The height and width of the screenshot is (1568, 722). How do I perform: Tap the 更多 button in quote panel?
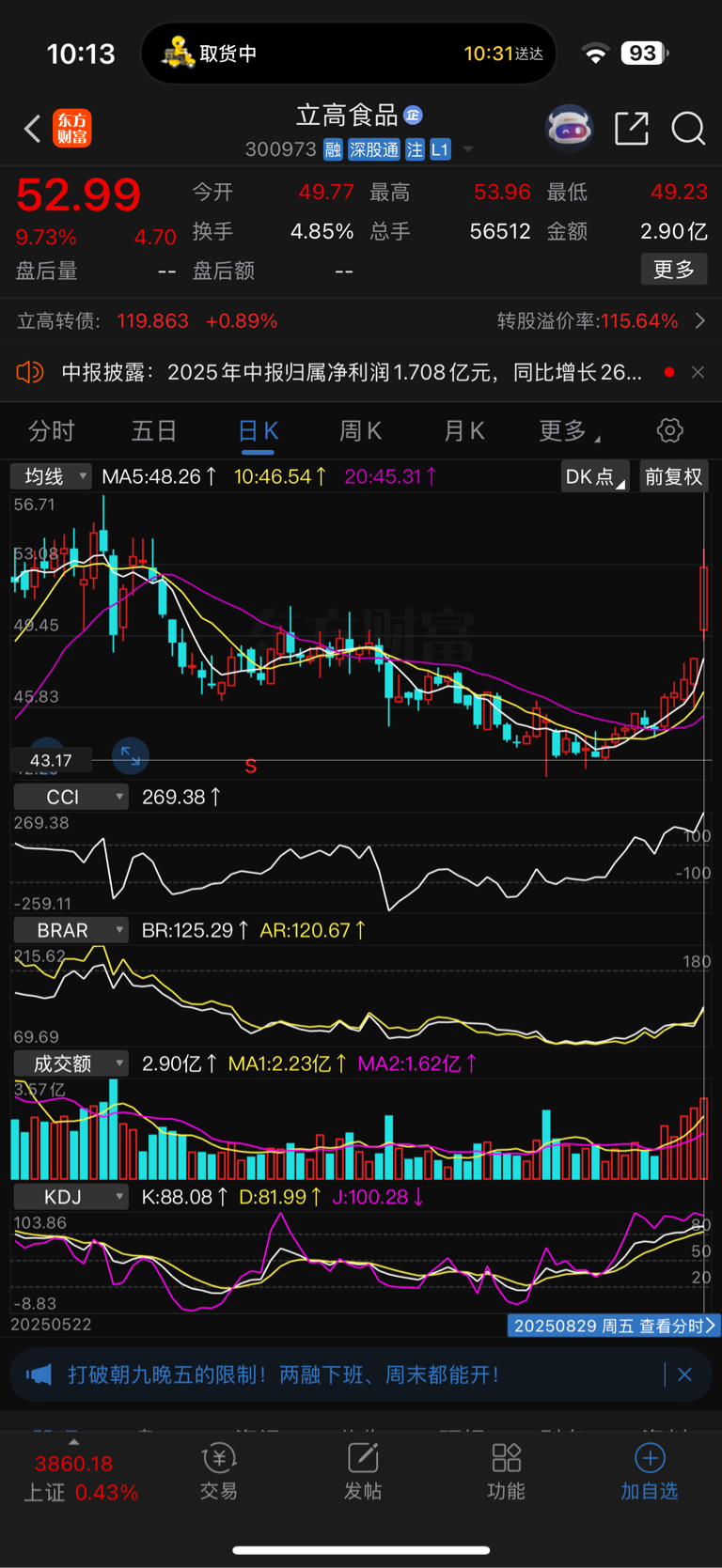pyautogui.click(x=673, y=270)
